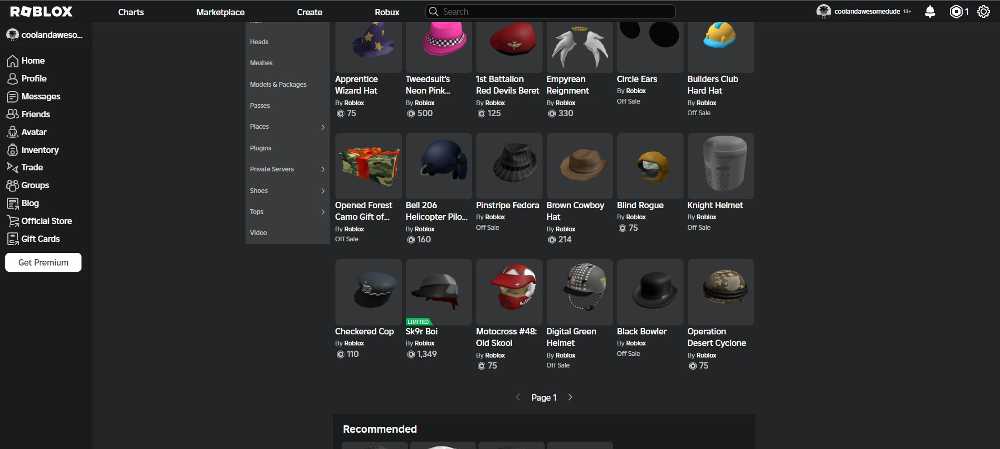Image resolution: width=1000 pixels, height=449 pixels.
Task: Click the Profile sidebar icon
Action: tap(12, 78)
